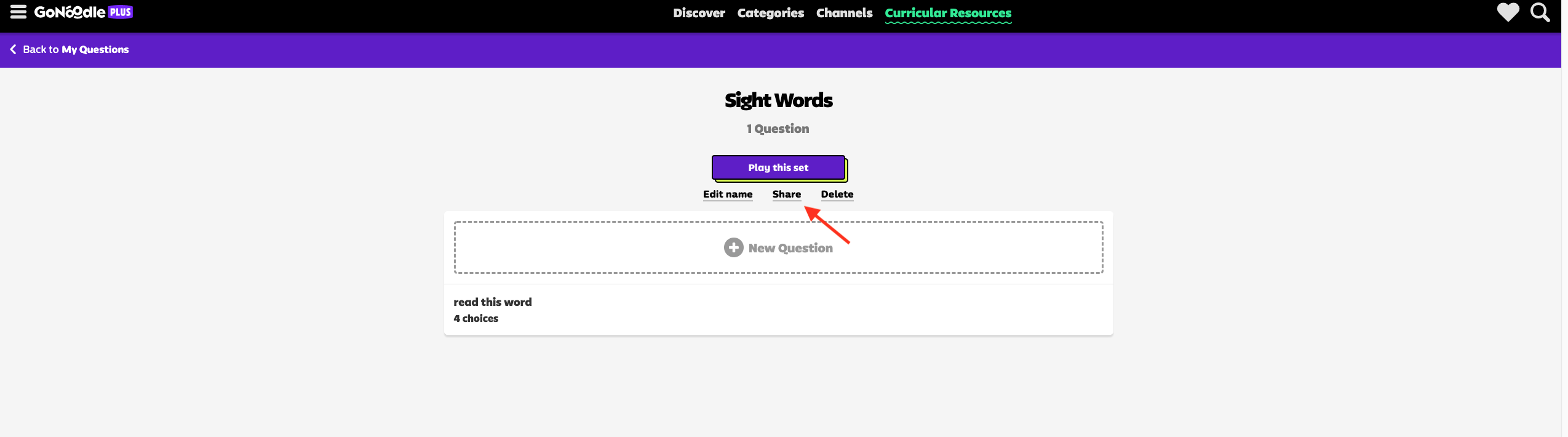Click the Delete link
The image size is (1568, 437).
click(837, 194)
